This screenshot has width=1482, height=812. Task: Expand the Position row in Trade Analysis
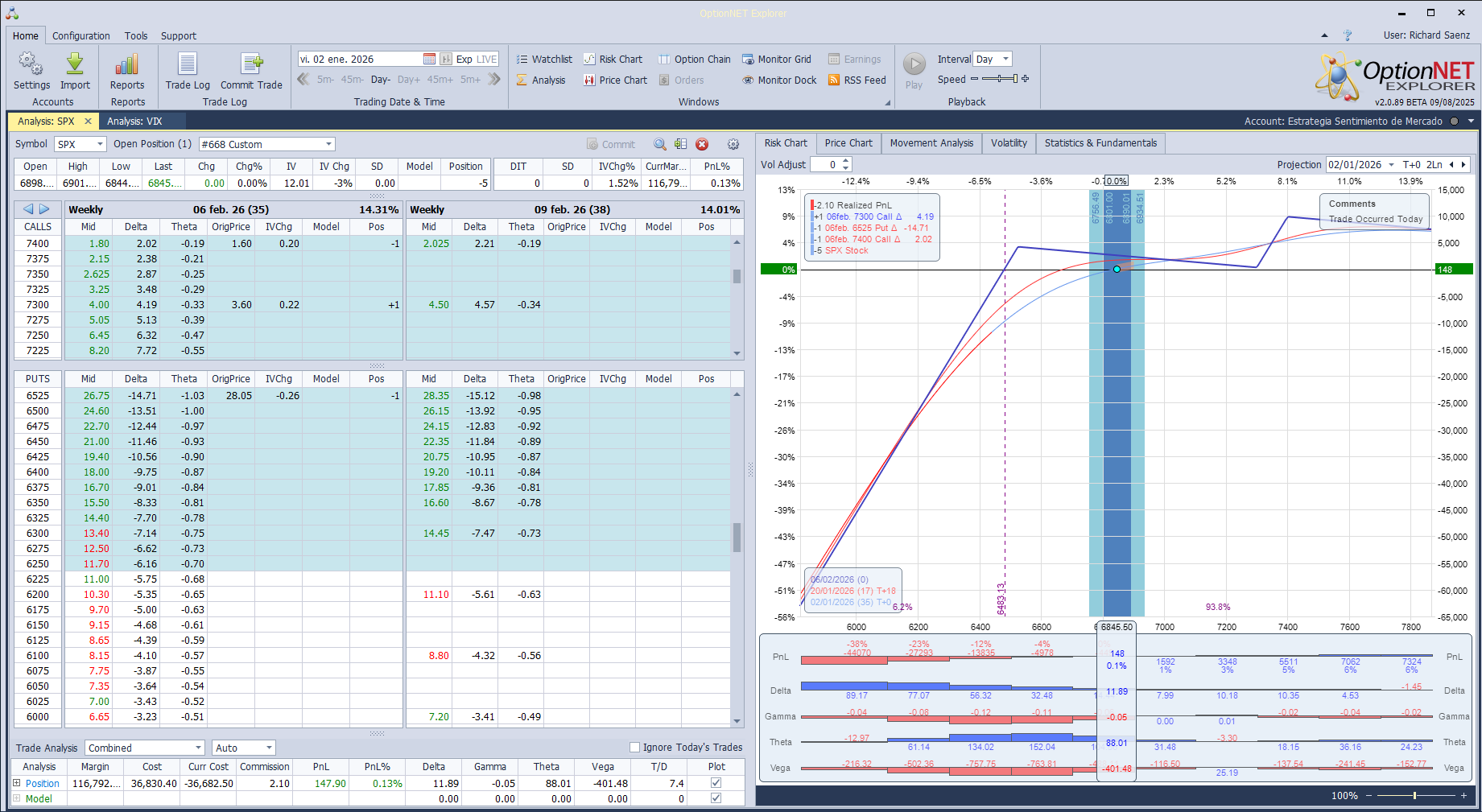click(17, 783)
